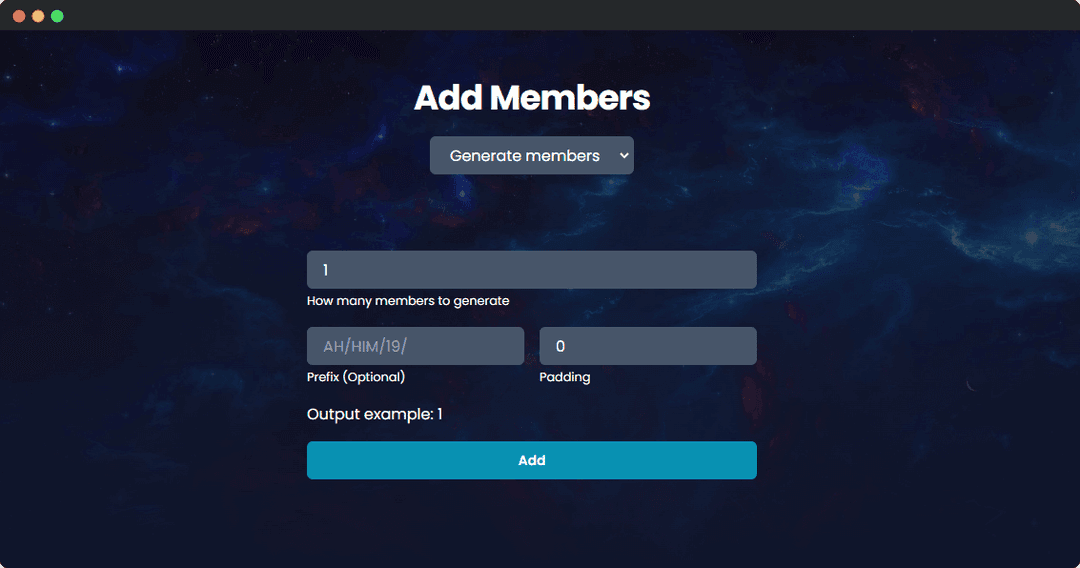Image resolution: width=1080 pixels, height=568 pixels.
Task: Click the Add Members heading
Action: 532,98
